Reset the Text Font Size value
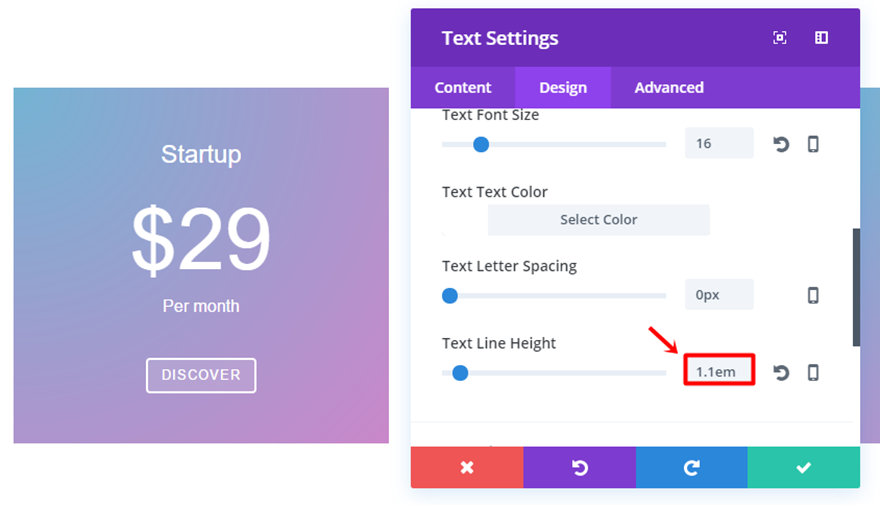 (781, 144)
